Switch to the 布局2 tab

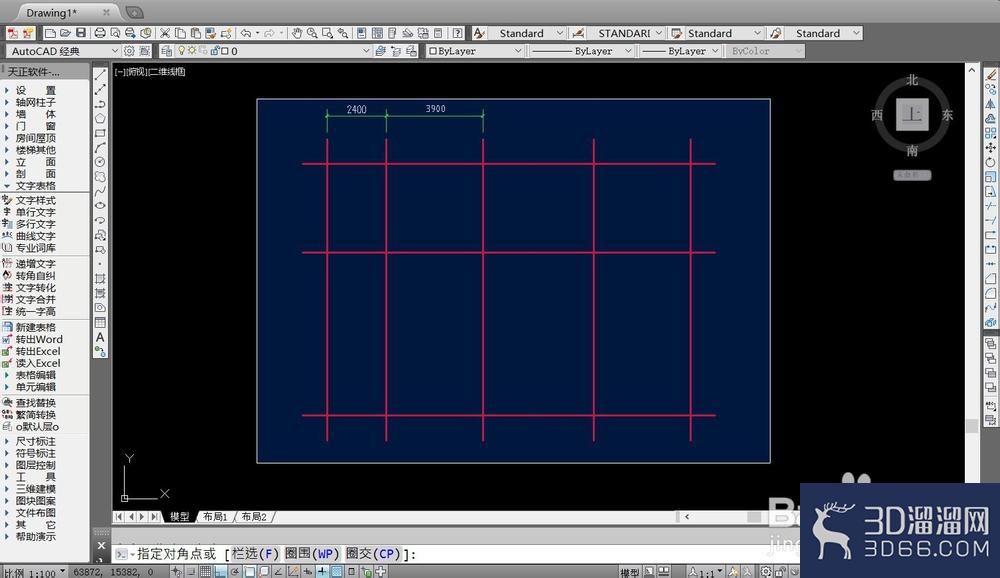click(x=254, y=517)
